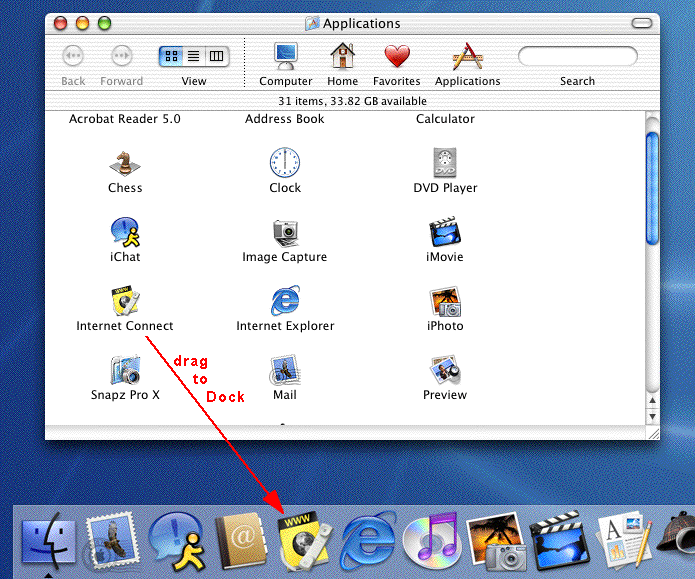Select Internet Explorer icon in Applications window

(285, 301)
